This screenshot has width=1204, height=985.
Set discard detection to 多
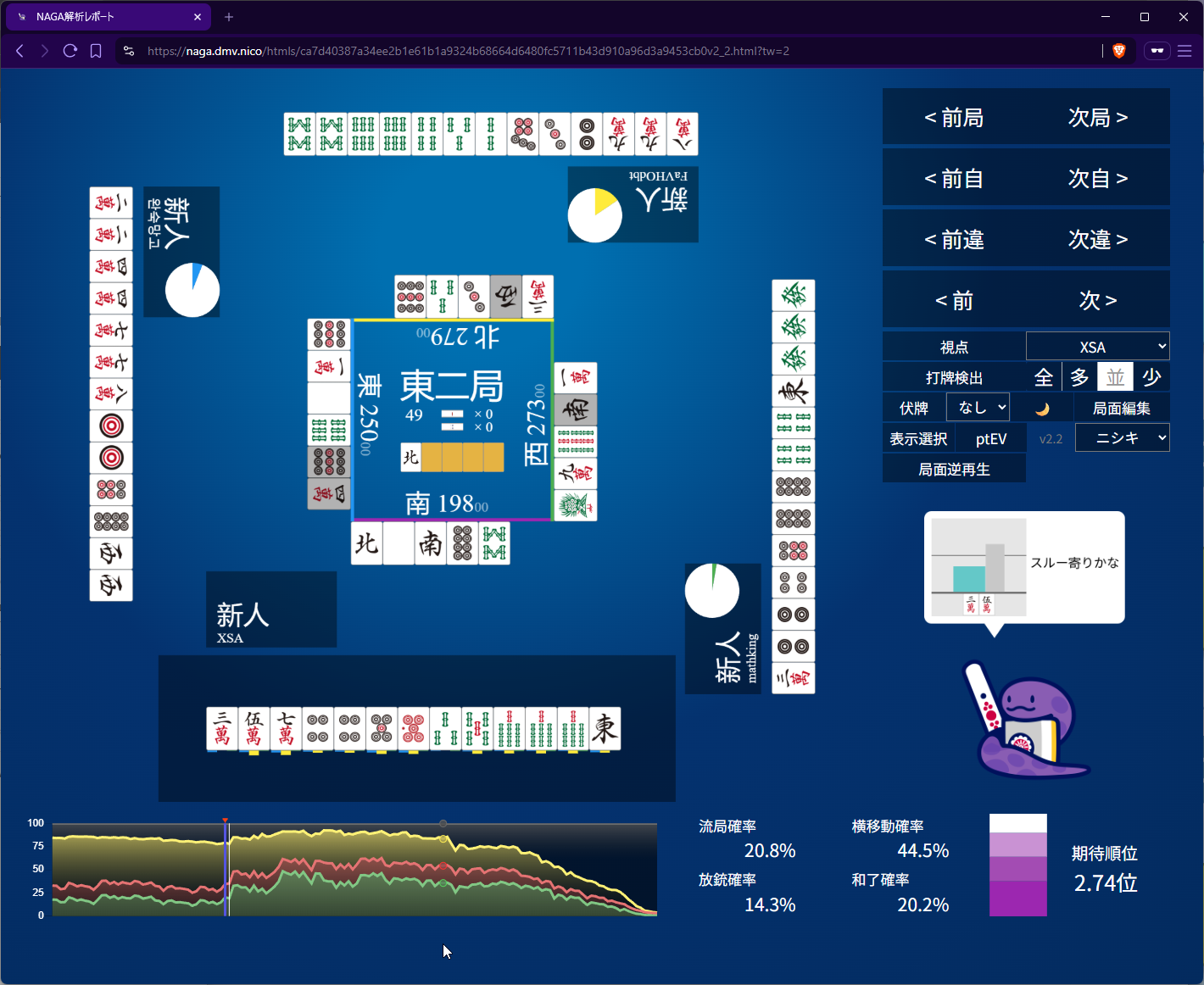1079,378
